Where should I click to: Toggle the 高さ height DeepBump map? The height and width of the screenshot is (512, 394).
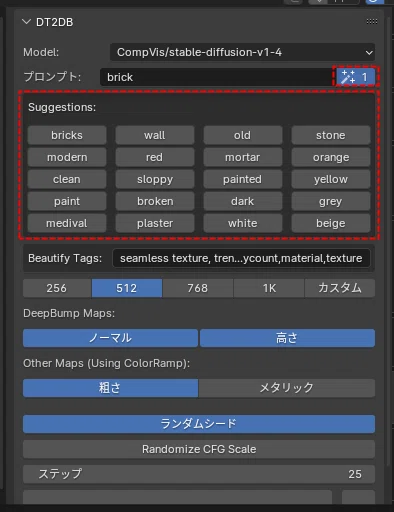287,338
